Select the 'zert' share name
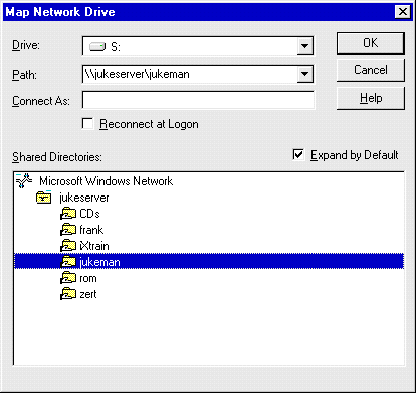The image size is (416, 393). [x=88, y=294]
